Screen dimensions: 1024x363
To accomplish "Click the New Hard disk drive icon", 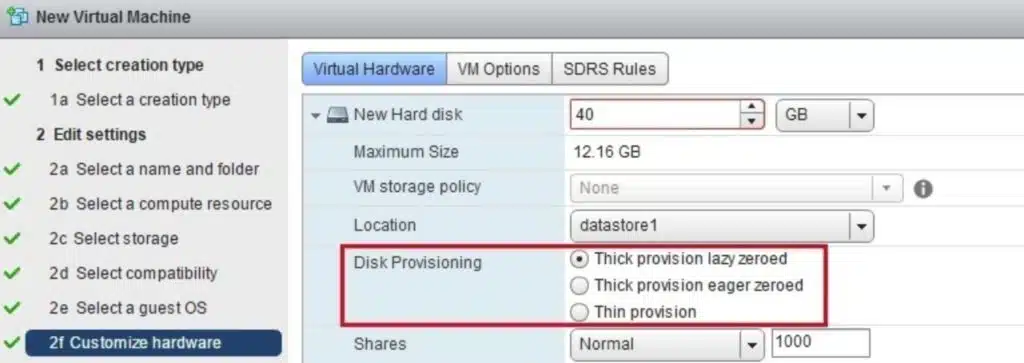I will (x=337, y=116).
